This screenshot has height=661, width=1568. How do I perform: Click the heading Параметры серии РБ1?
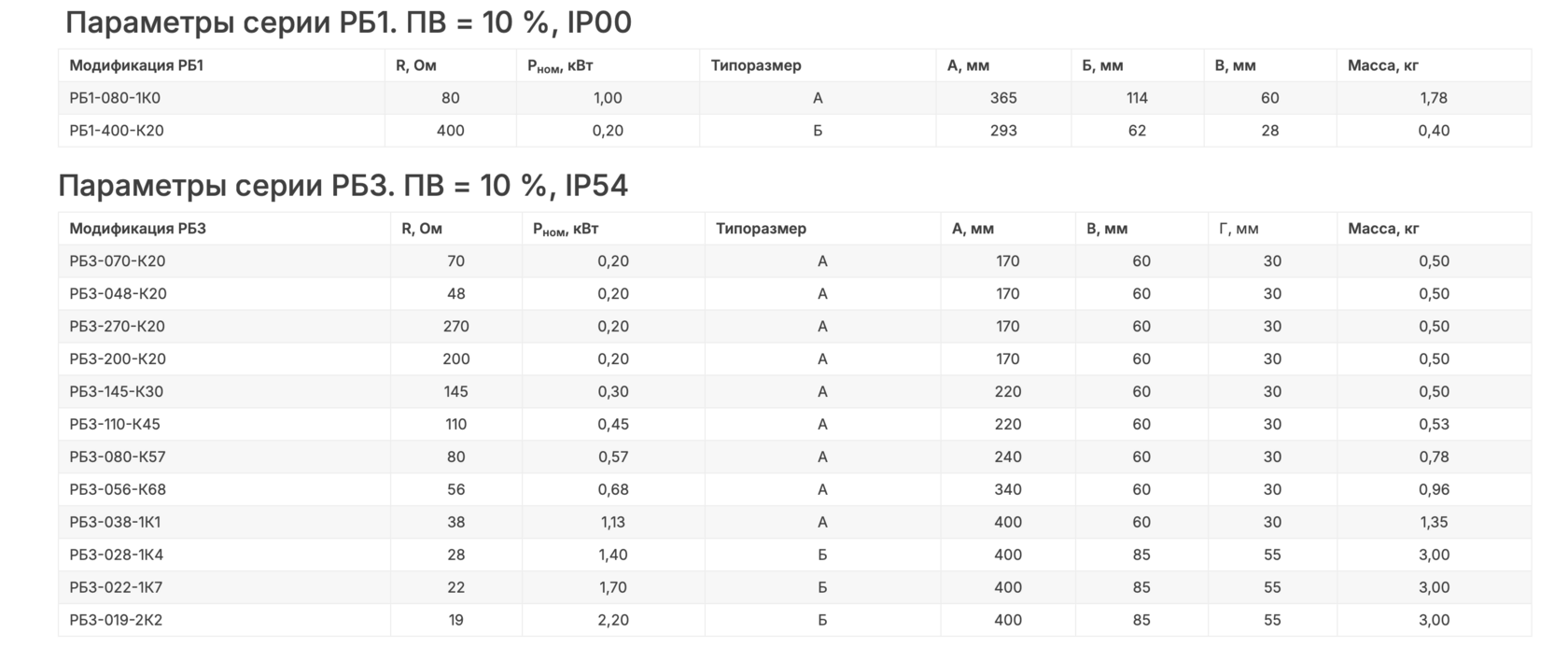tap(348, 22)
